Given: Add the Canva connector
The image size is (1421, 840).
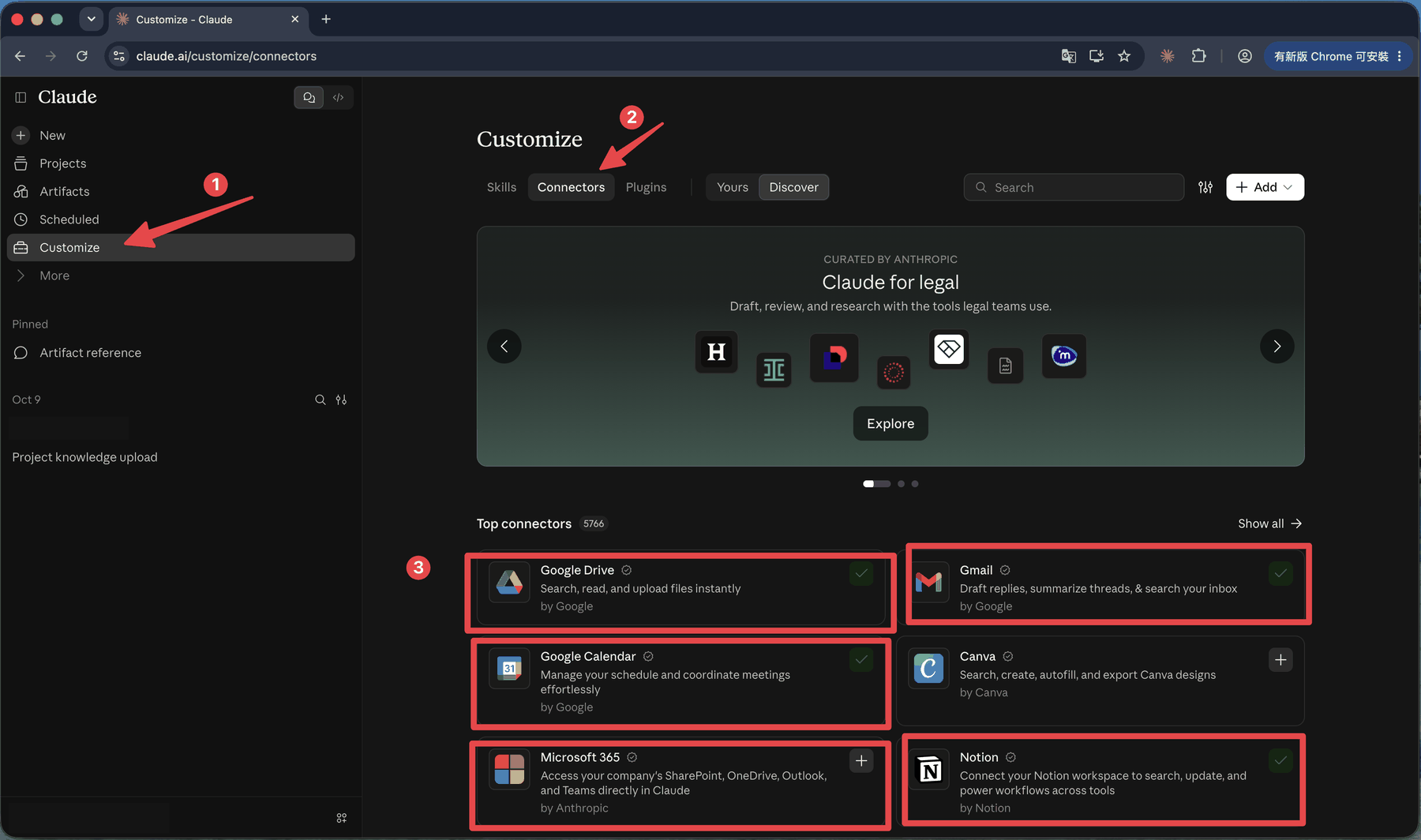Looking at the screenshot, I should (x=1280, y=660).
